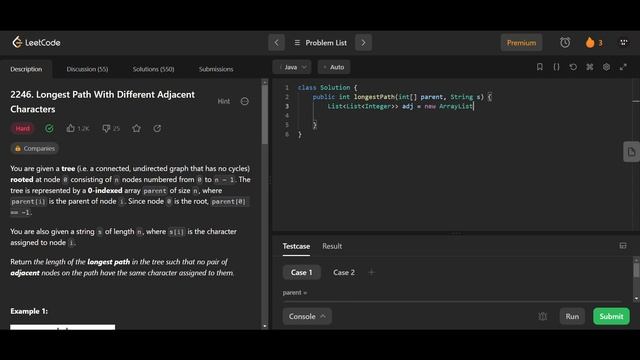
Task: Reset code to default icon
Action: pyautogui.click(x=573, y=67)
